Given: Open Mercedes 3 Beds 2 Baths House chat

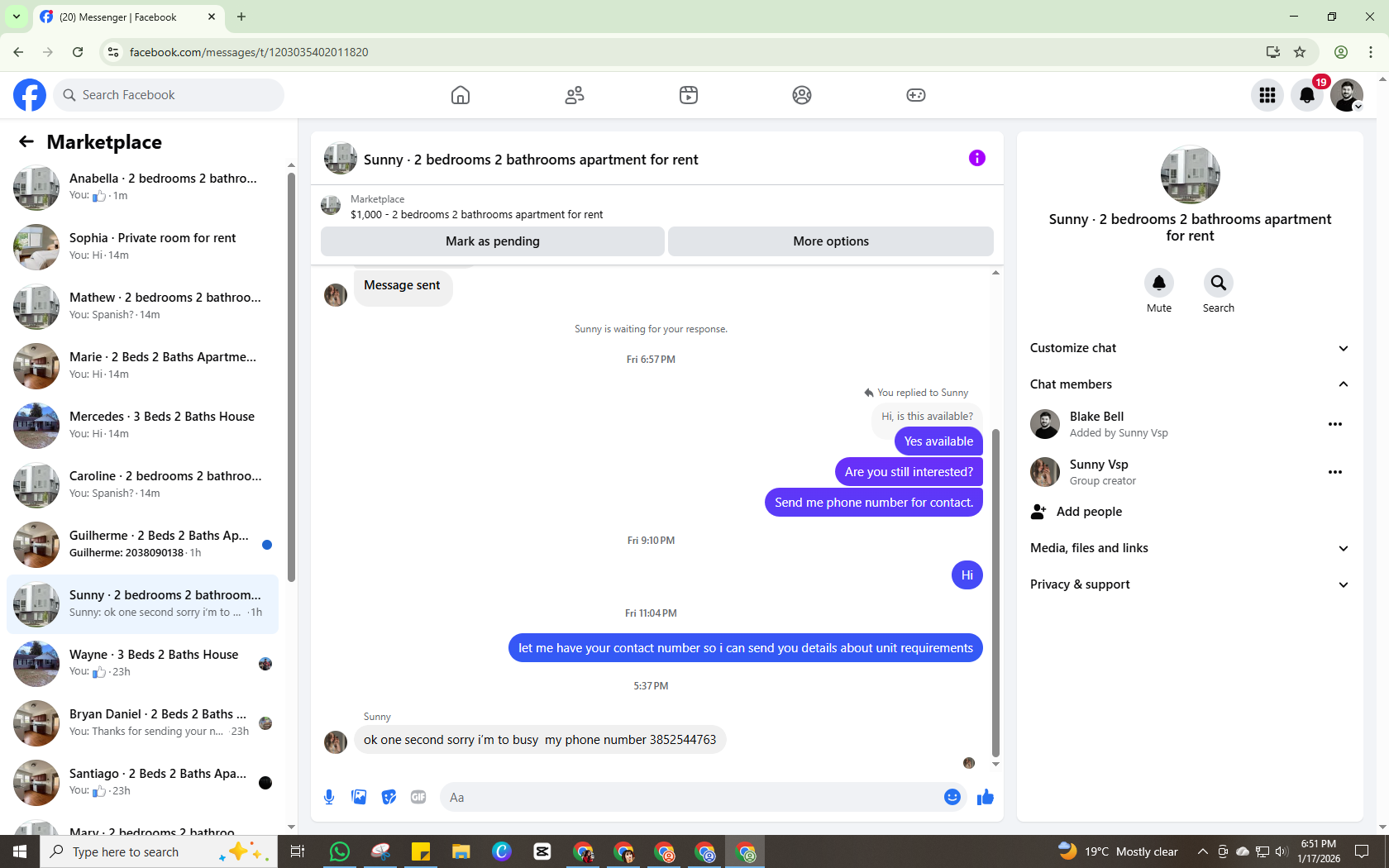Looking at the screenshot, I should 143,426.
